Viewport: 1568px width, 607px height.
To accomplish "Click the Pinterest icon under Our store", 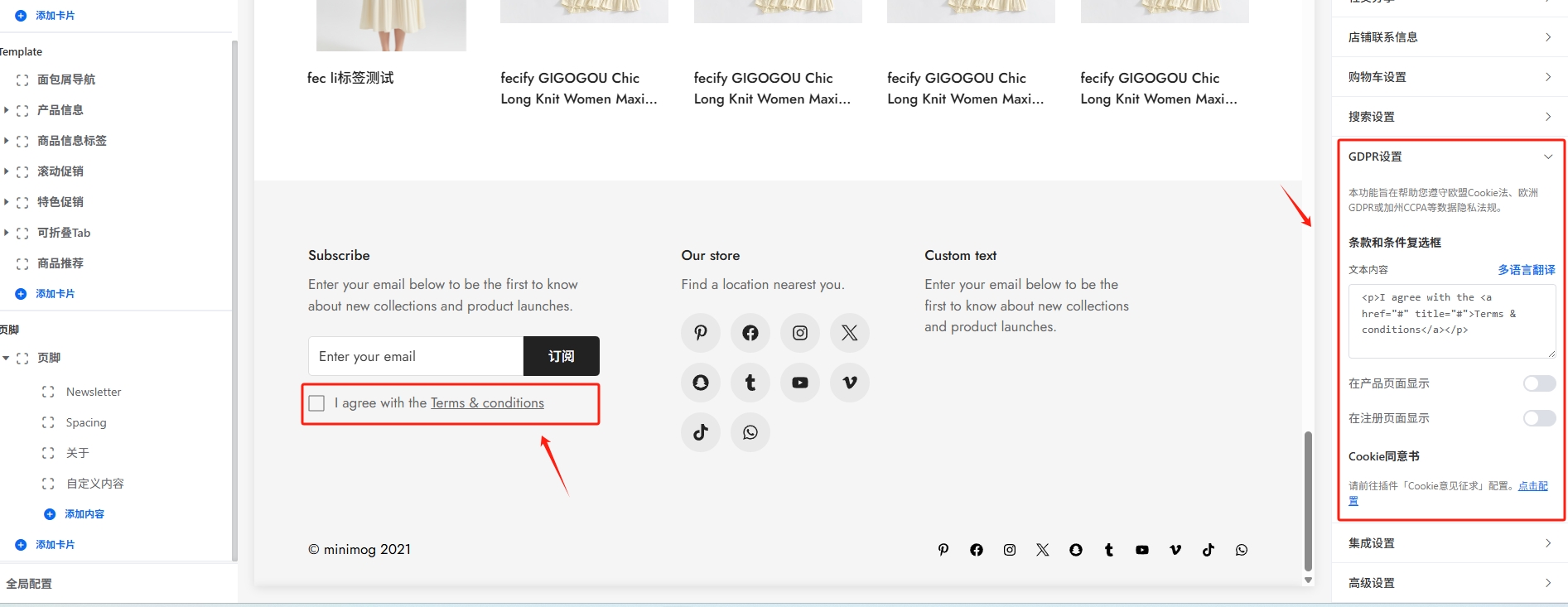I will (701, 333).
